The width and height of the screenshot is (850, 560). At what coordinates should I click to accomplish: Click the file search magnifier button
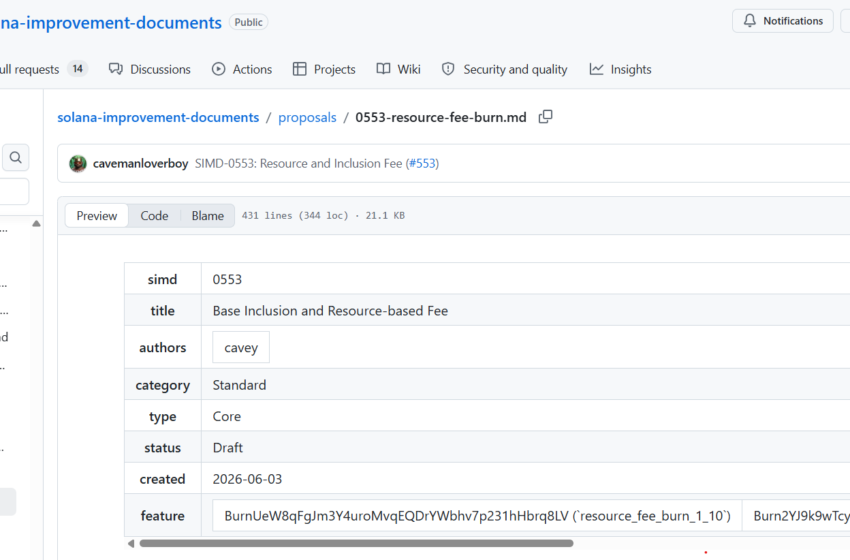[x=16, y=157]
